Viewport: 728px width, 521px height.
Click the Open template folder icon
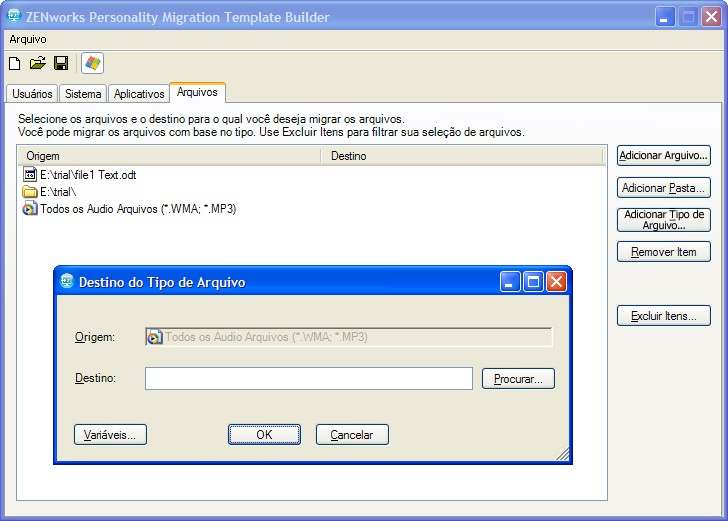click(38, 63)
